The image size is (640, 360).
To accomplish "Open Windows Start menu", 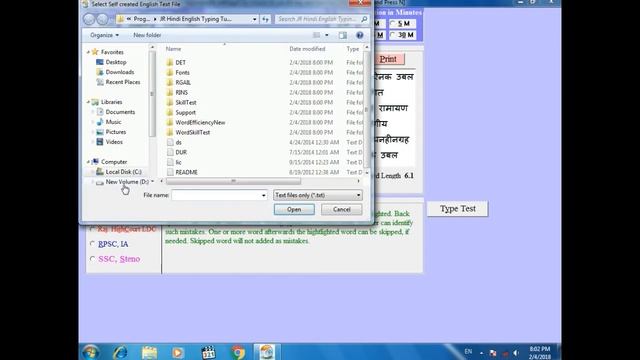I will pos(91,352).
